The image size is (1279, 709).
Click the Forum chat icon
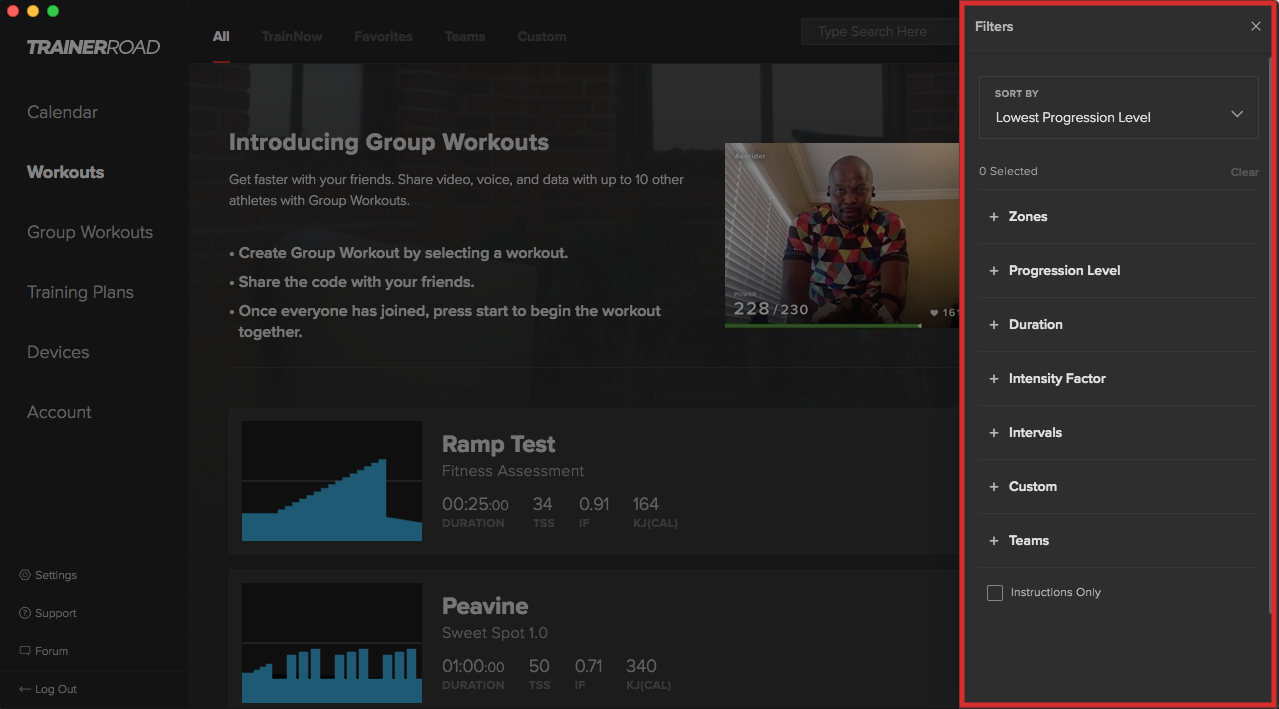[25, 651]
